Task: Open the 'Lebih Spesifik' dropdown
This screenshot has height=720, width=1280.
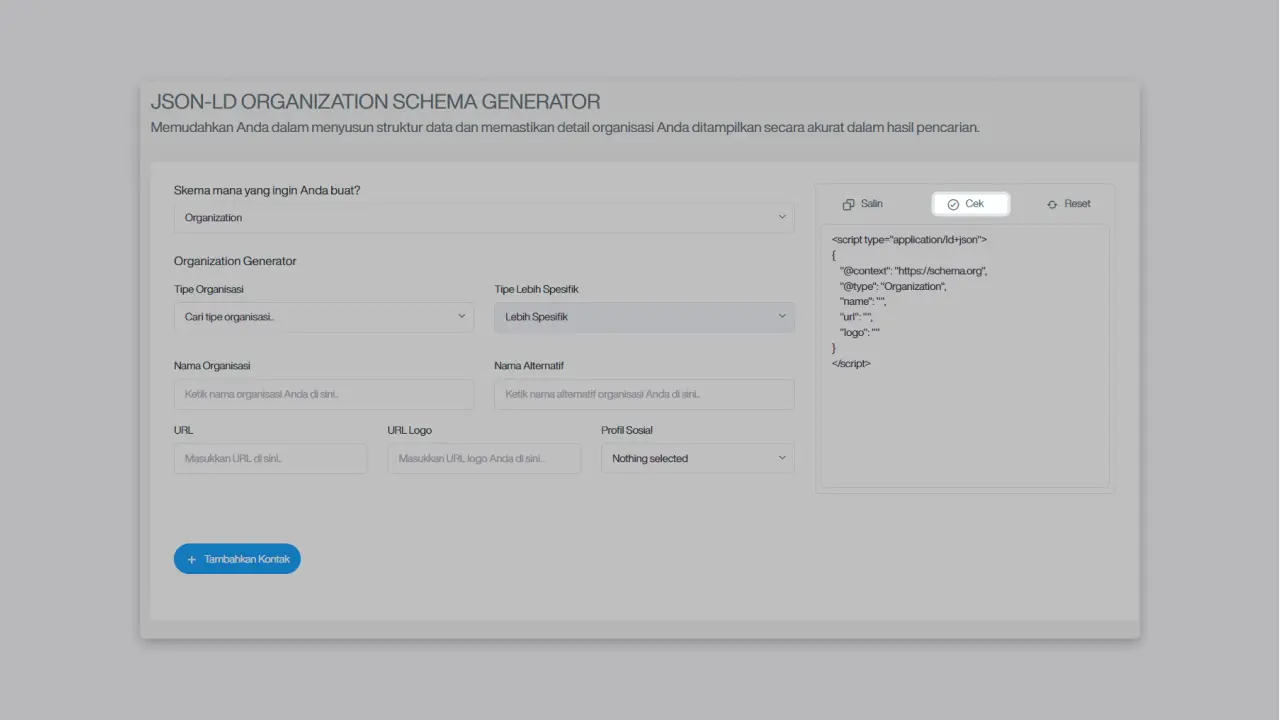Action: pos(643,317)
